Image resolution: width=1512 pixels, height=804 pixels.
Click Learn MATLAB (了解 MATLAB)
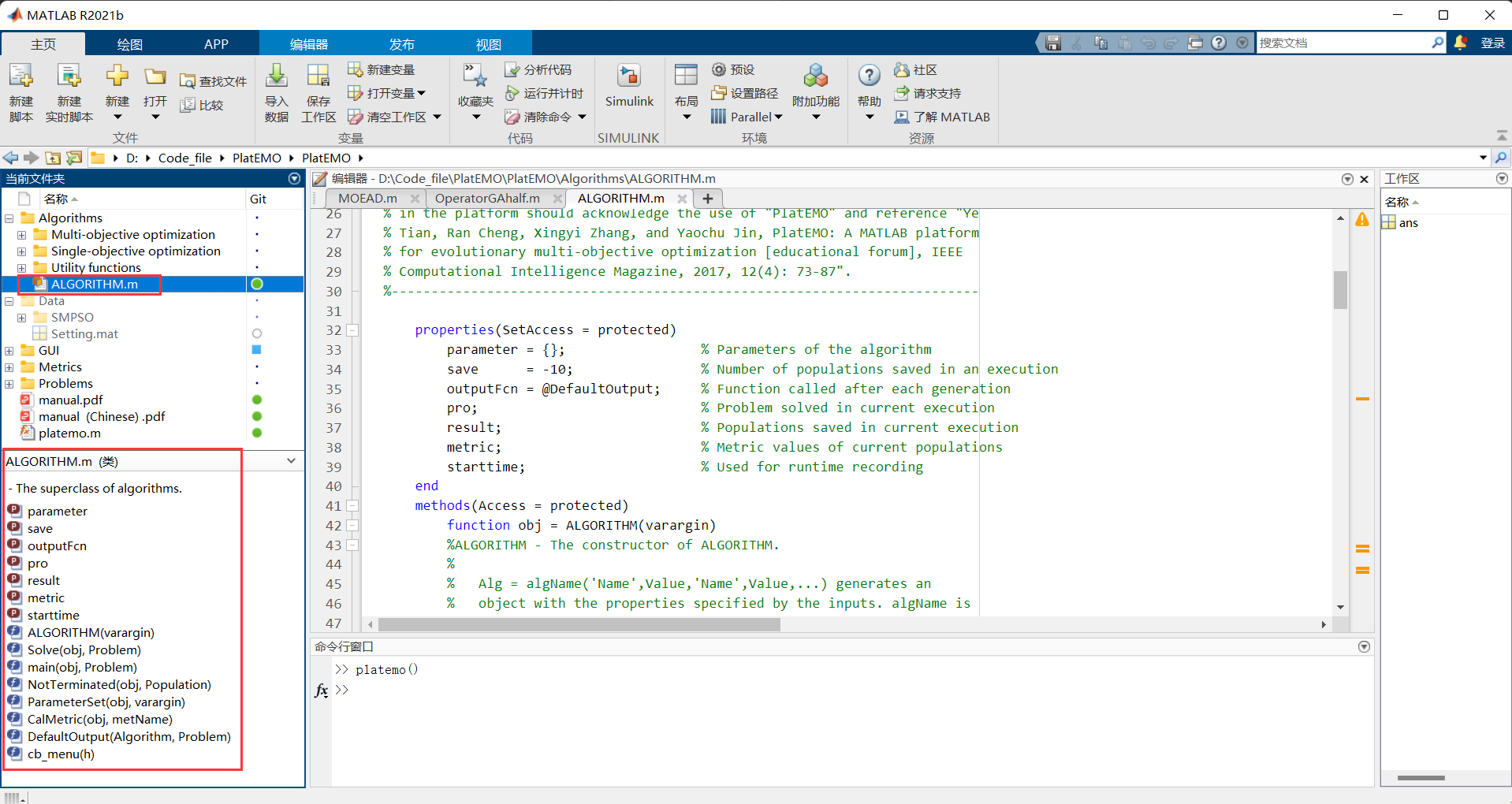click(942, 117)
